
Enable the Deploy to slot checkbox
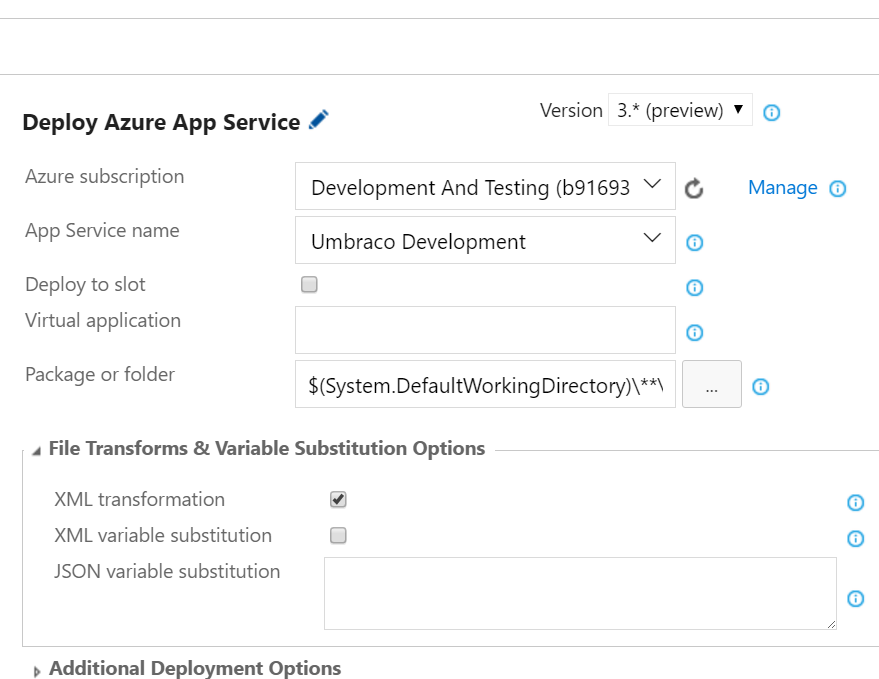pyautogui.click(x=310, y=285)
